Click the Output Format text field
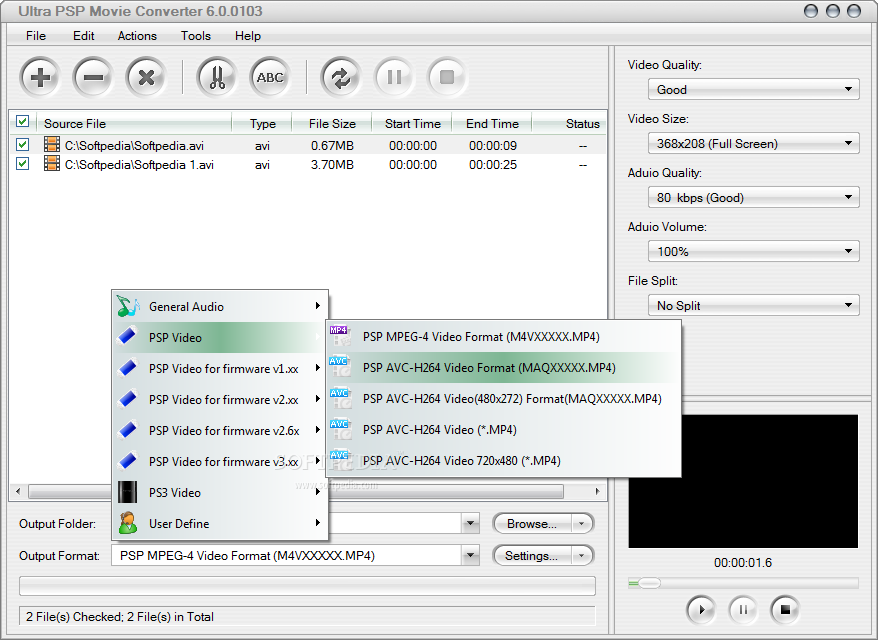 [x=287, y=555]
